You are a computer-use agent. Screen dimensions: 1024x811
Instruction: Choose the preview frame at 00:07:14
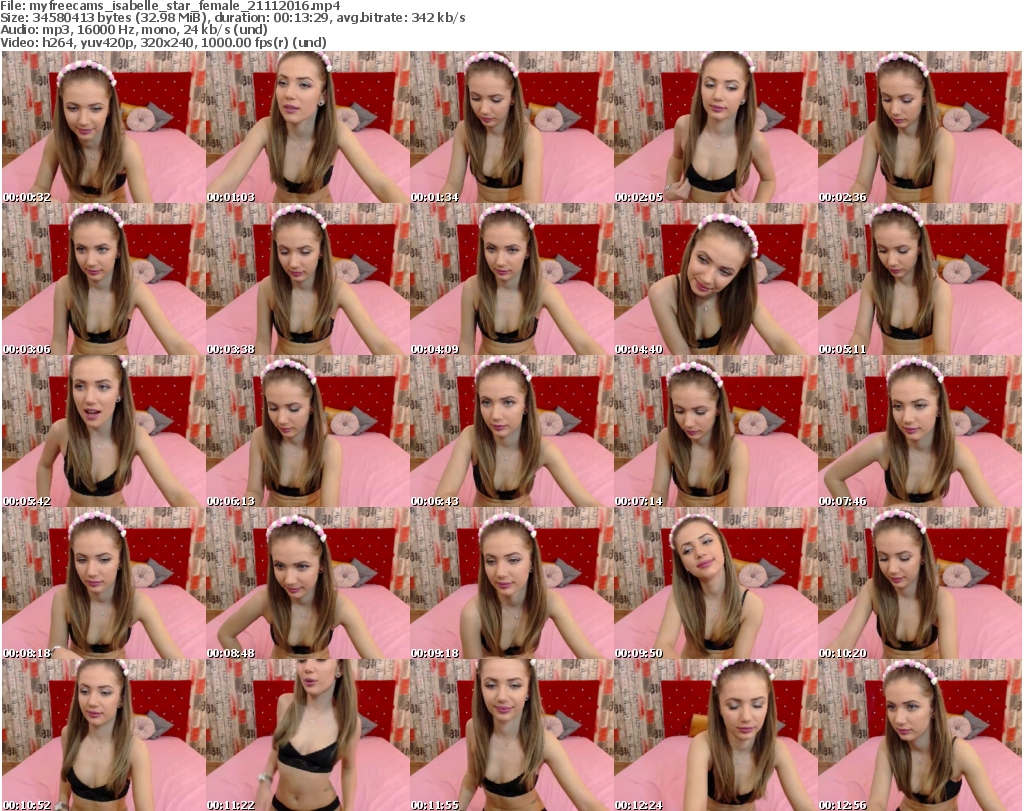tap(716, 432)
